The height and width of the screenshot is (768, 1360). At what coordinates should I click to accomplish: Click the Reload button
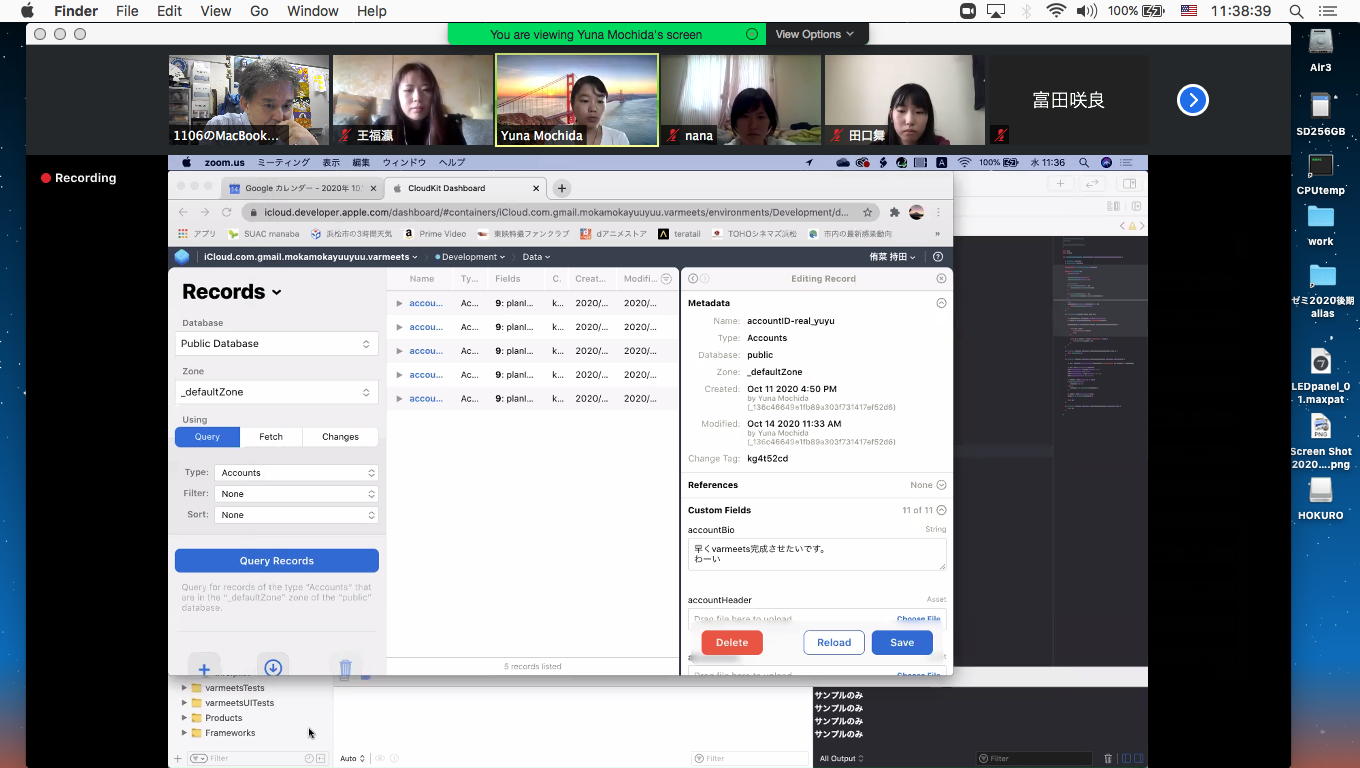(834, 643)
